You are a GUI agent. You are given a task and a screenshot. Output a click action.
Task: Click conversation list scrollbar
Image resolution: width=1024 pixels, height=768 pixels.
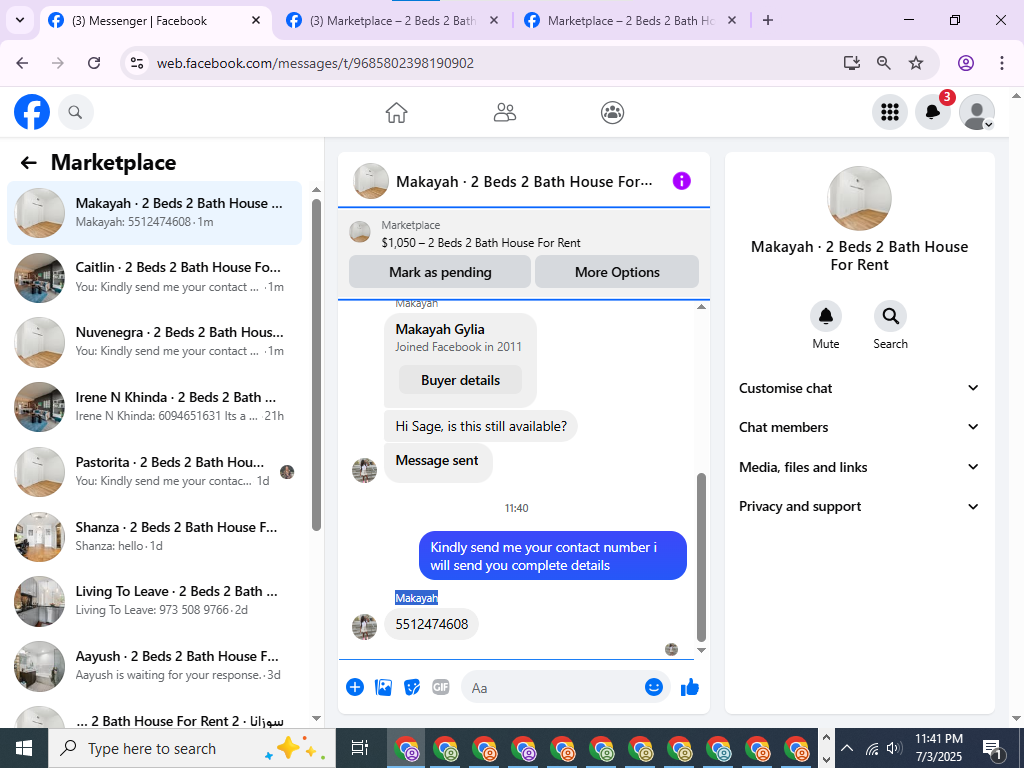point(317,364)
